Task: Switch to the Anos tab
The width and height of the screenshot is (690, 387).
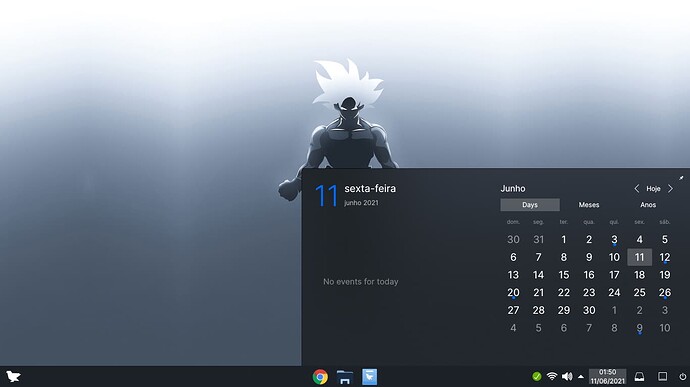Action: [x=648, y=205]
